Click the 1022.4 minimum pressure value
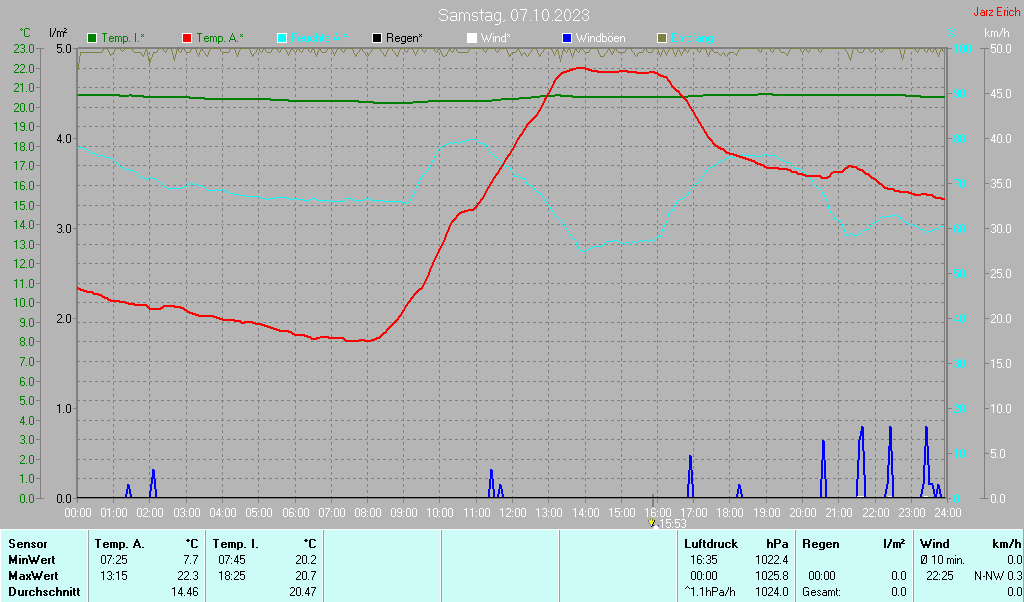The image size is (1024, 602). [x=772, y=560]
